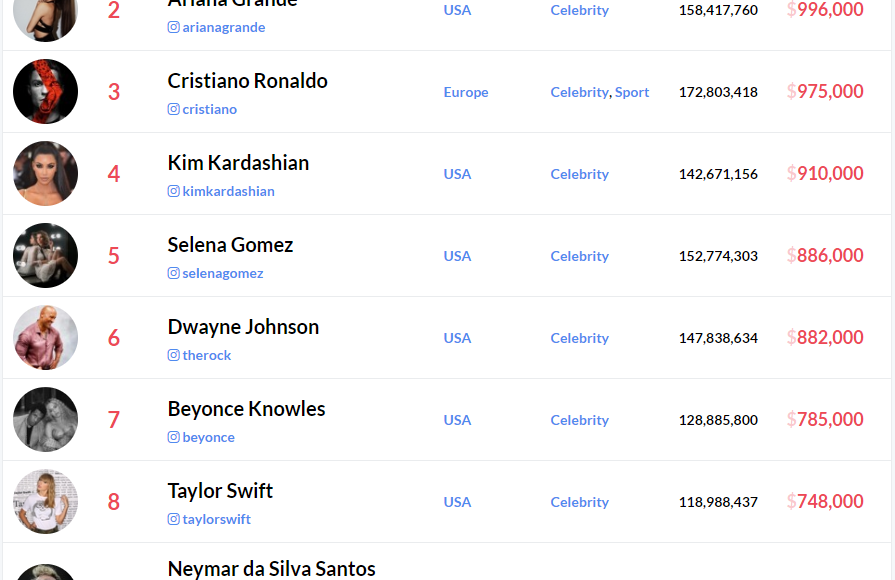Open Kim Kardashian's profile picture
895x580 pixels.
[x=46, y=174]
